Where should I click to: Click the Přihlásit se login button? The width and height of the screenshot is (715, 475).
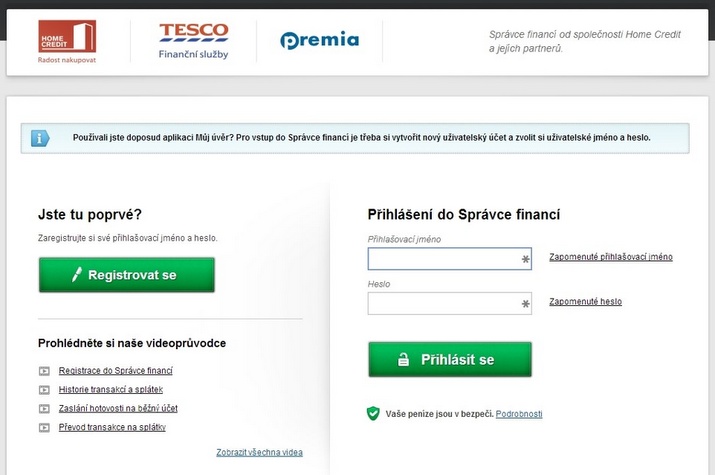tap(450, 360)
